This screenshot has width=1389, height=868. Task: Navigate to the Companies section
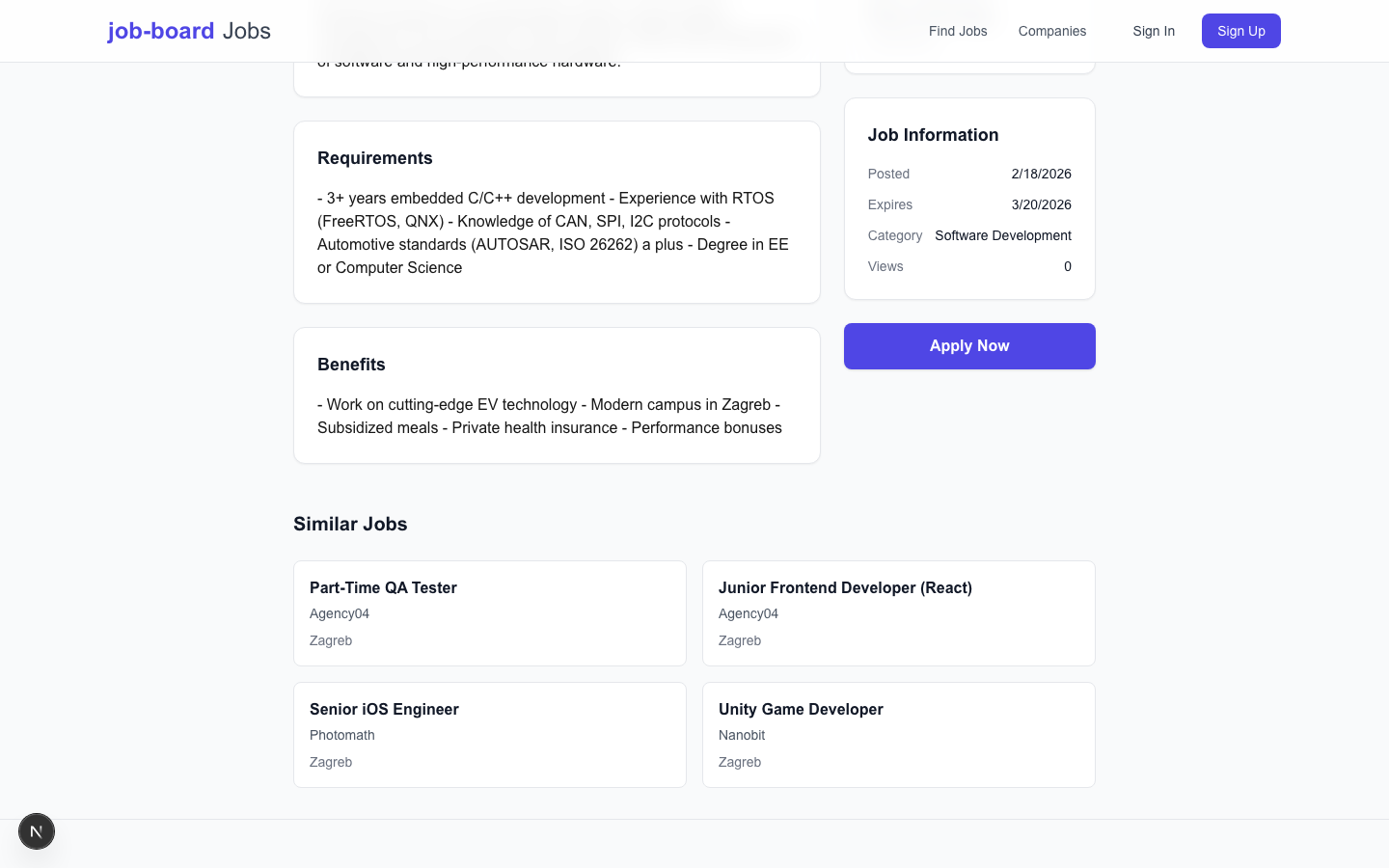click(1052, 31)
